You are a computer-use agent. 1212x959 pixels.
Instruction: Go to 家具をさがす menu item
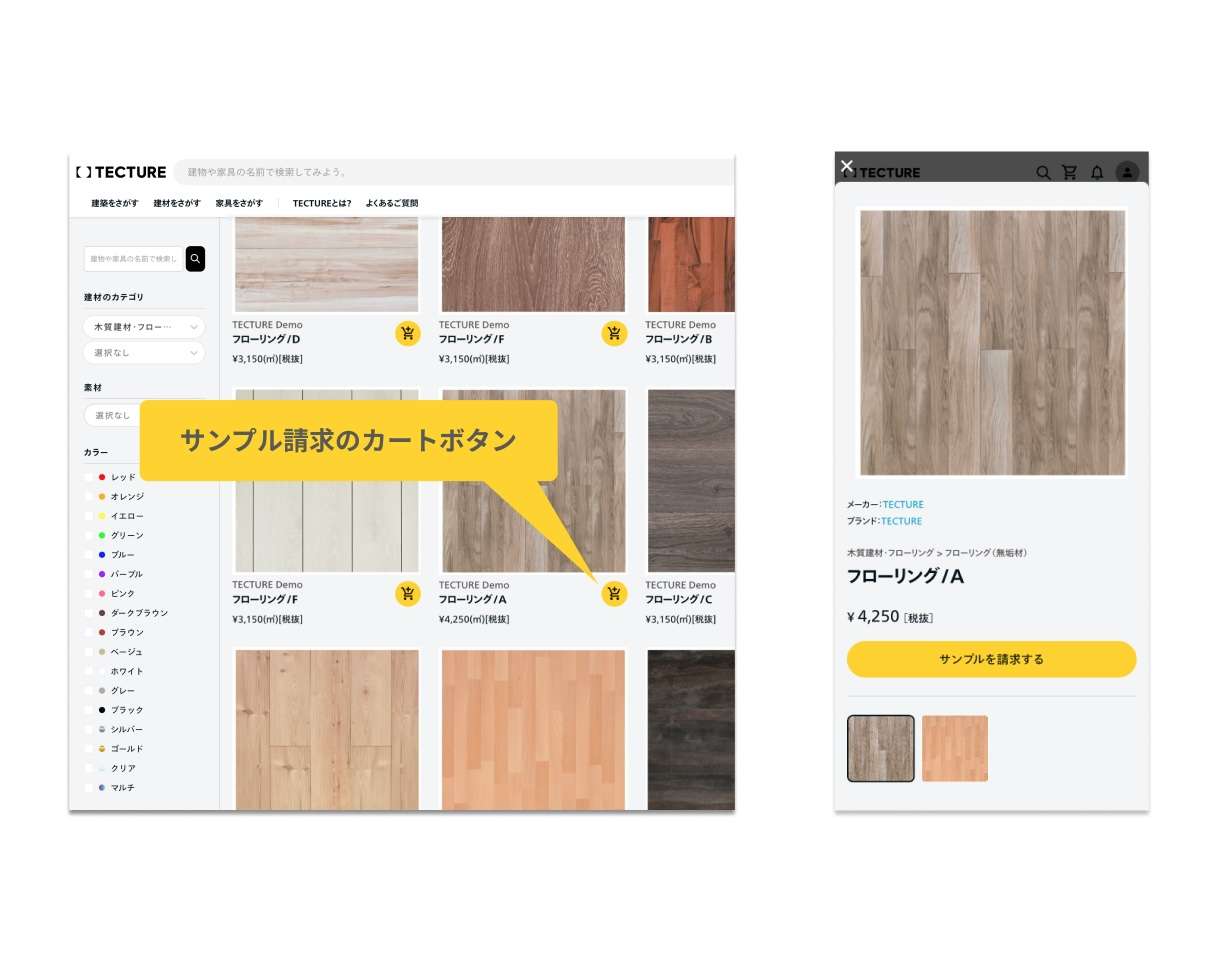point(236,203)
